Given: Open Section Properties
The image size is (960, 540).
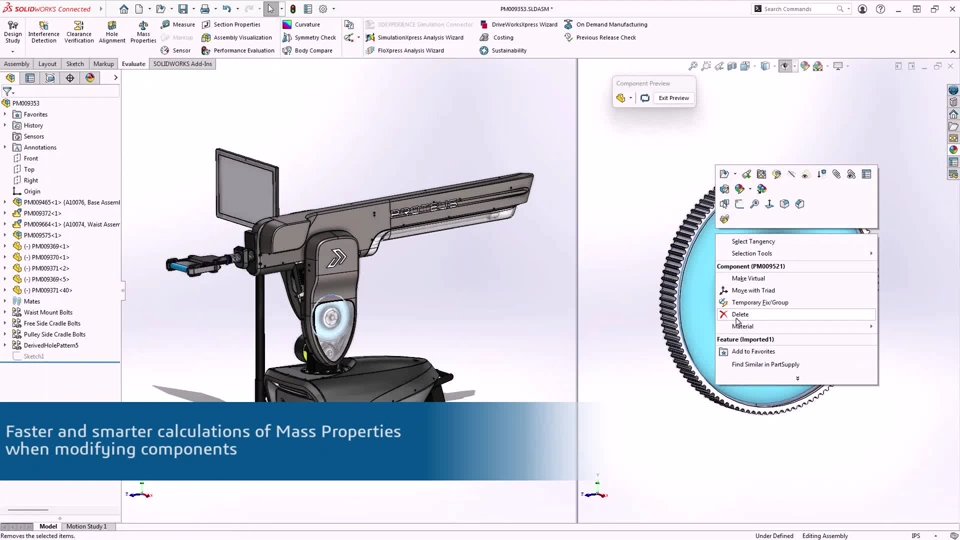Looking at the screenshot, I should point(231,24).
